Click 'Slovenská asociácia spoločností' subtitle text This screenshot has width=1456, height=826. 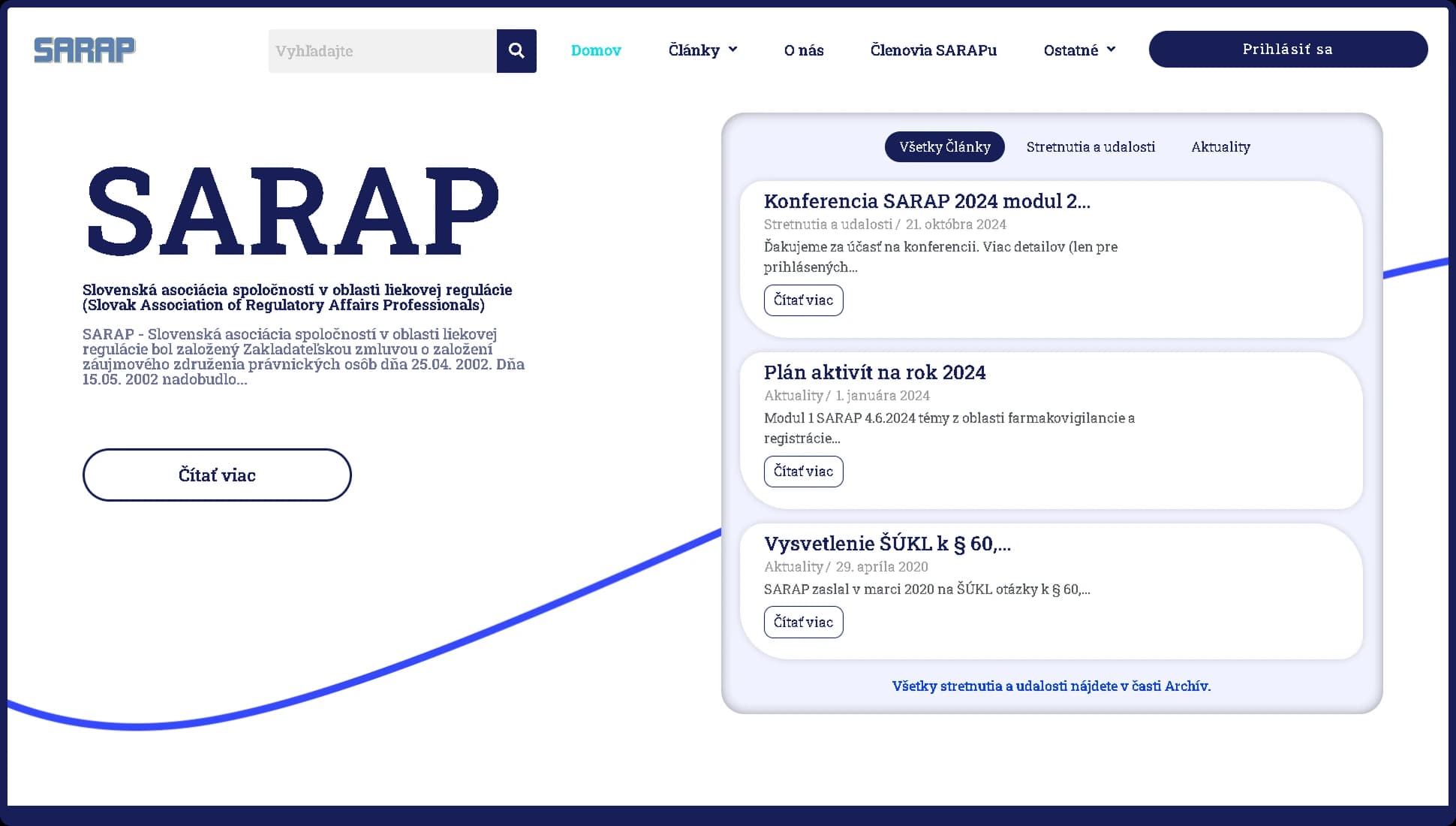pos(297,297)
